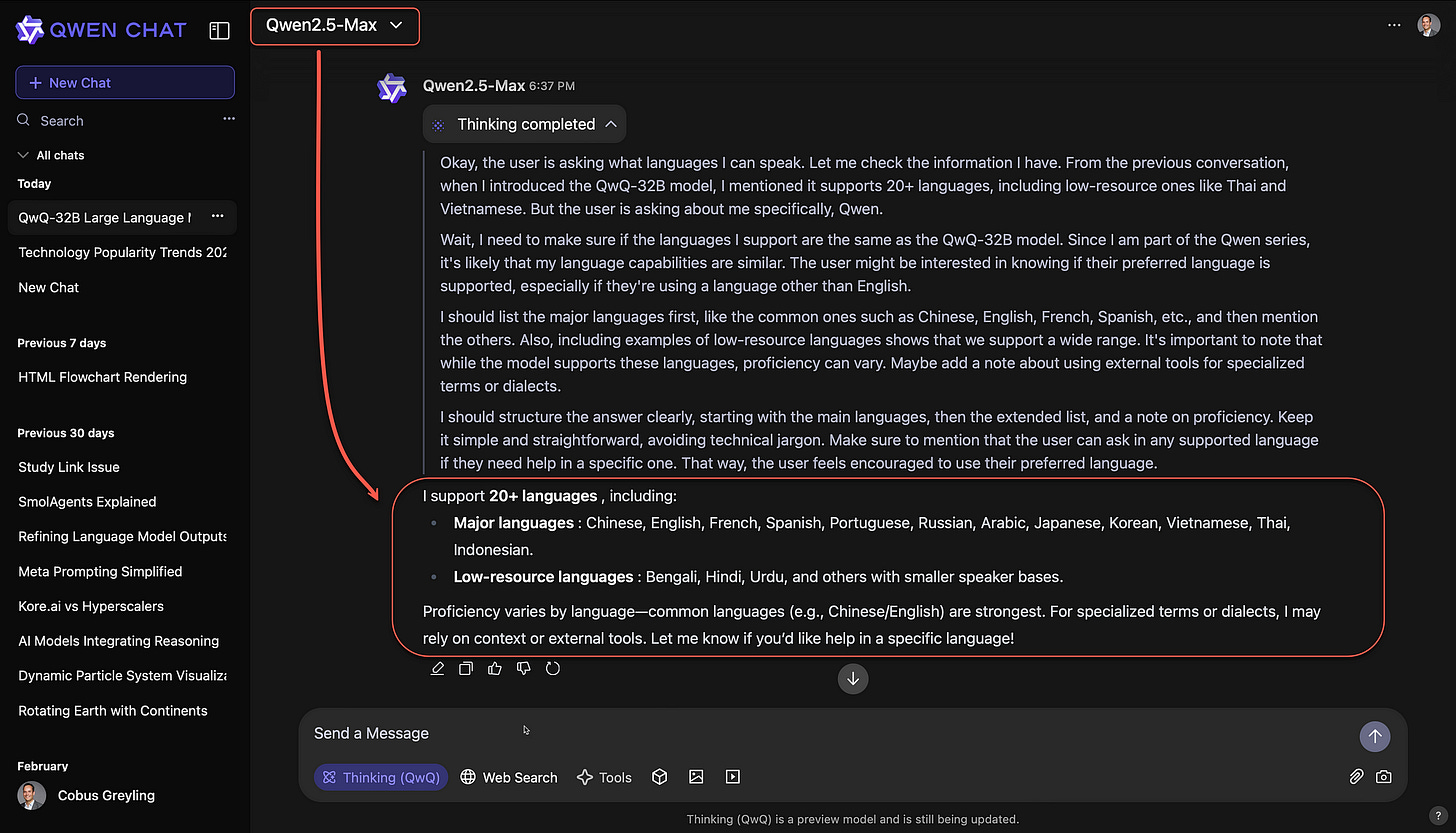1456x833 pixels.
Task: Open SmolAgents Explained chat
Action: 87,502
